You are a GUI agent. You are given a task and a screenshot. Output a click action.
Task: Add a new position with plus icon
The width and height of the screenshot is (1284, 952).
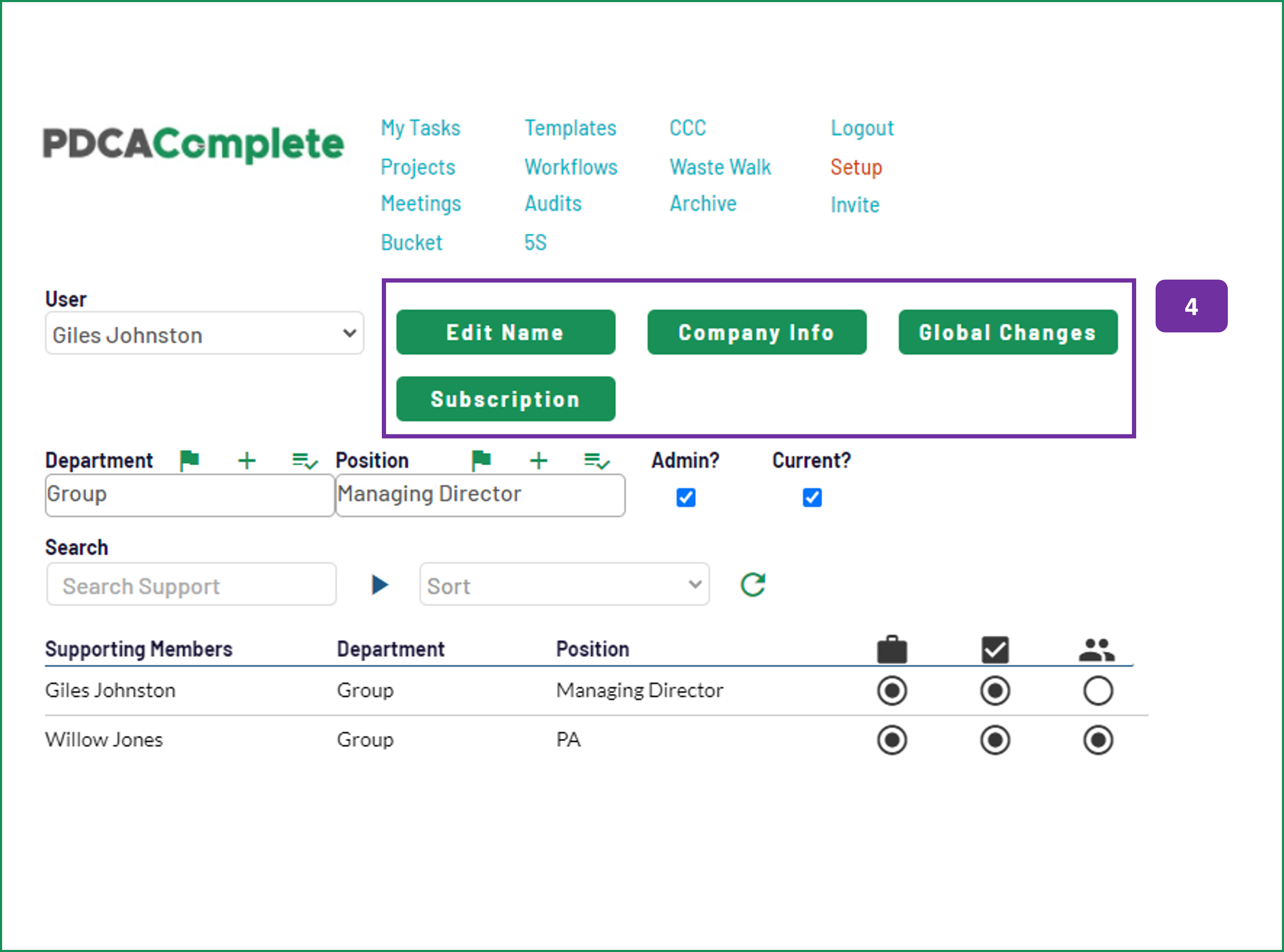tap(539, 460)
